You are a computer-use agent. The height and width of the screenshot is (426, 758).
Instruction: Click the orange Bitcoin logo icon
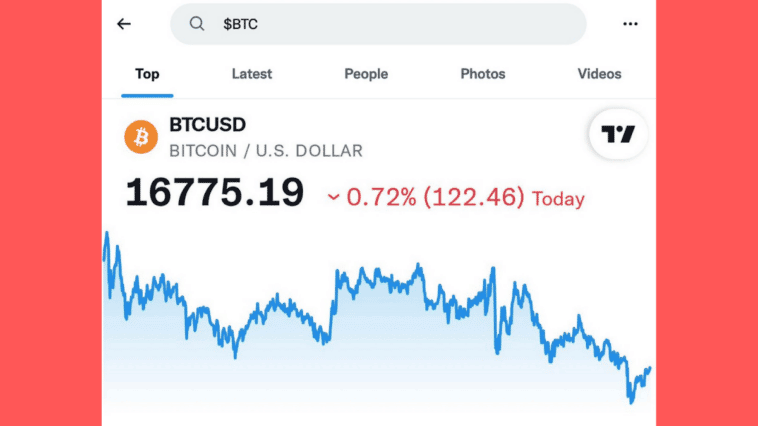point(141,136)
